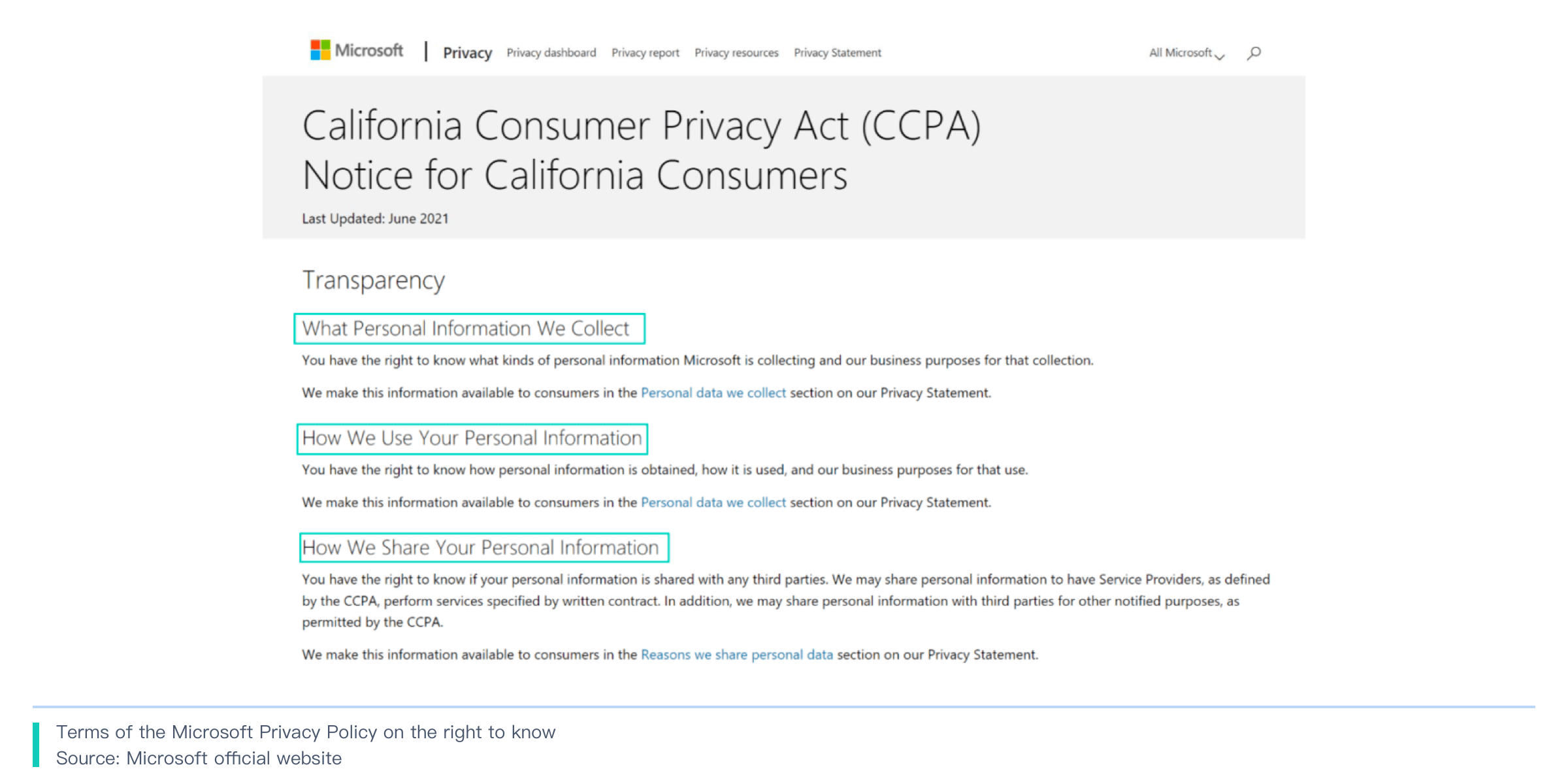The width and height of the screenshot is (1568, 784).
Task: Click the Microsoft wordmark text
Action: pyautogui.click(x=369, y=50)
